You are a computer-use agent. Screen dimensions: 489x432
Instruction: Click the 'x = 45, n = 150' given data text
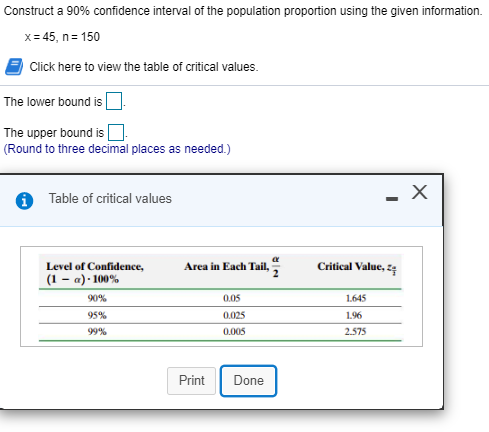click(x=62, y=37)
